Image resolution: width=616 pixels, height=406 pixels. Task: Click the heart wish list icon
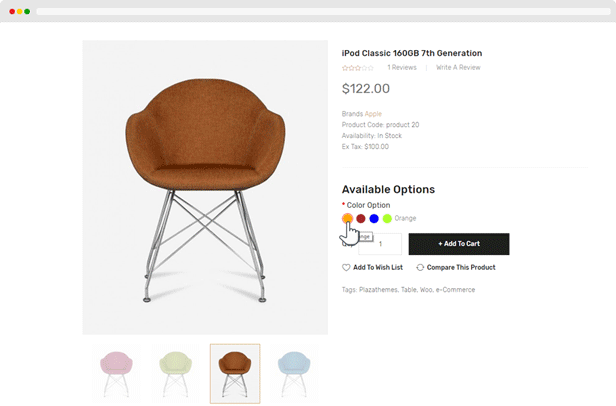coord(346,268)
